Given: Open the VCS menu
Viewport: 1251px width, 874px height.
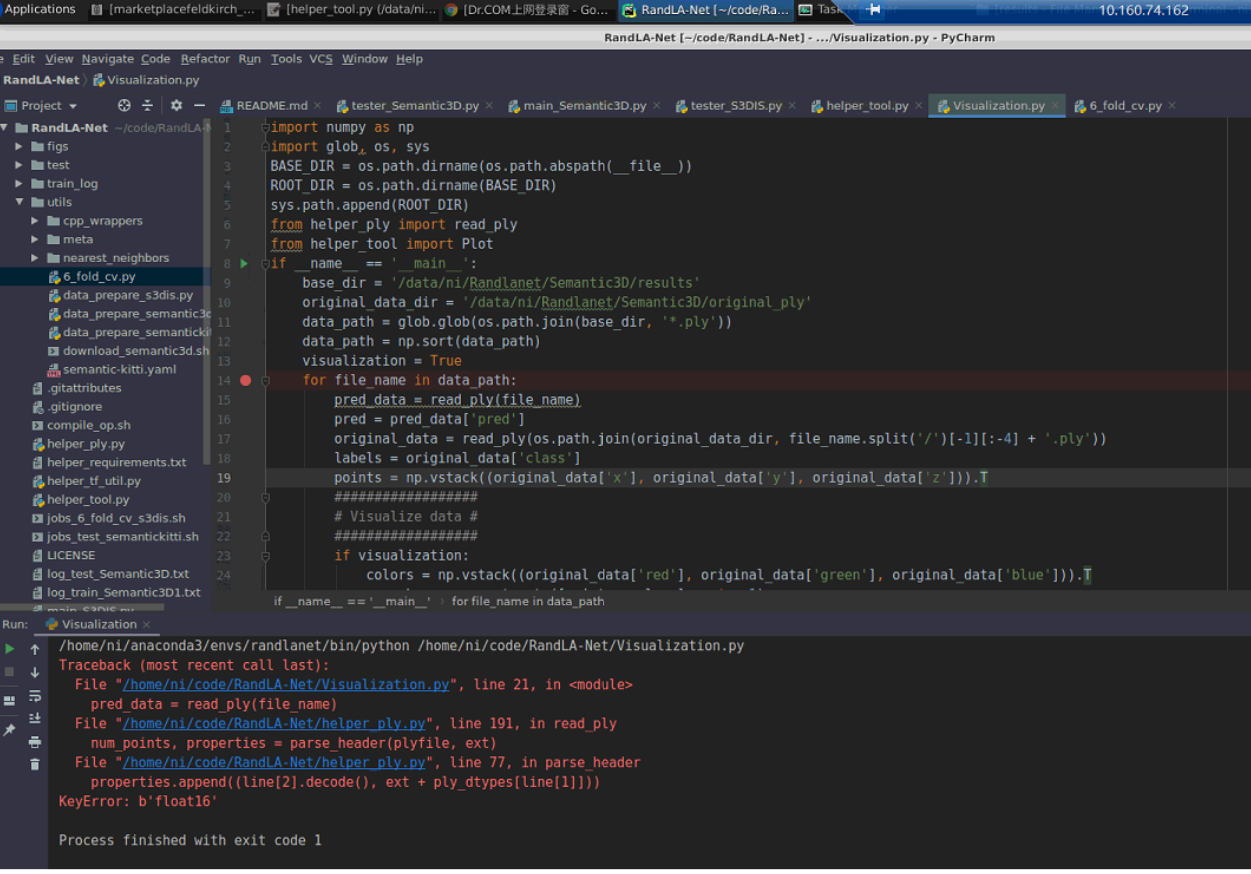Looking at the screenshot, I should click(320, 59).
